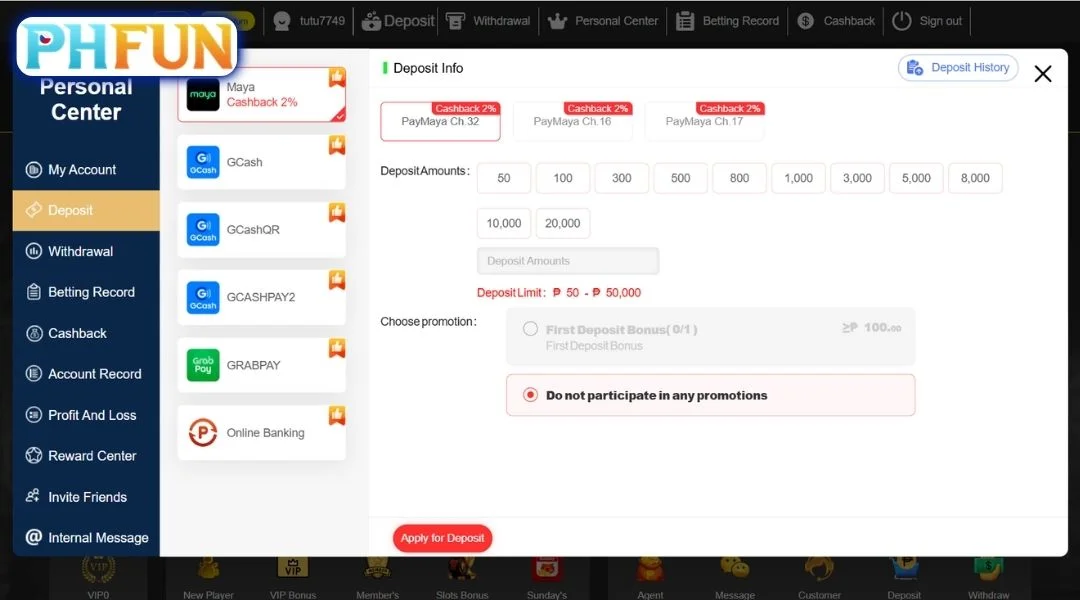1080x600 pixels.
Task: Click the GCashQR payment method label
Action: tap(253, 229)
